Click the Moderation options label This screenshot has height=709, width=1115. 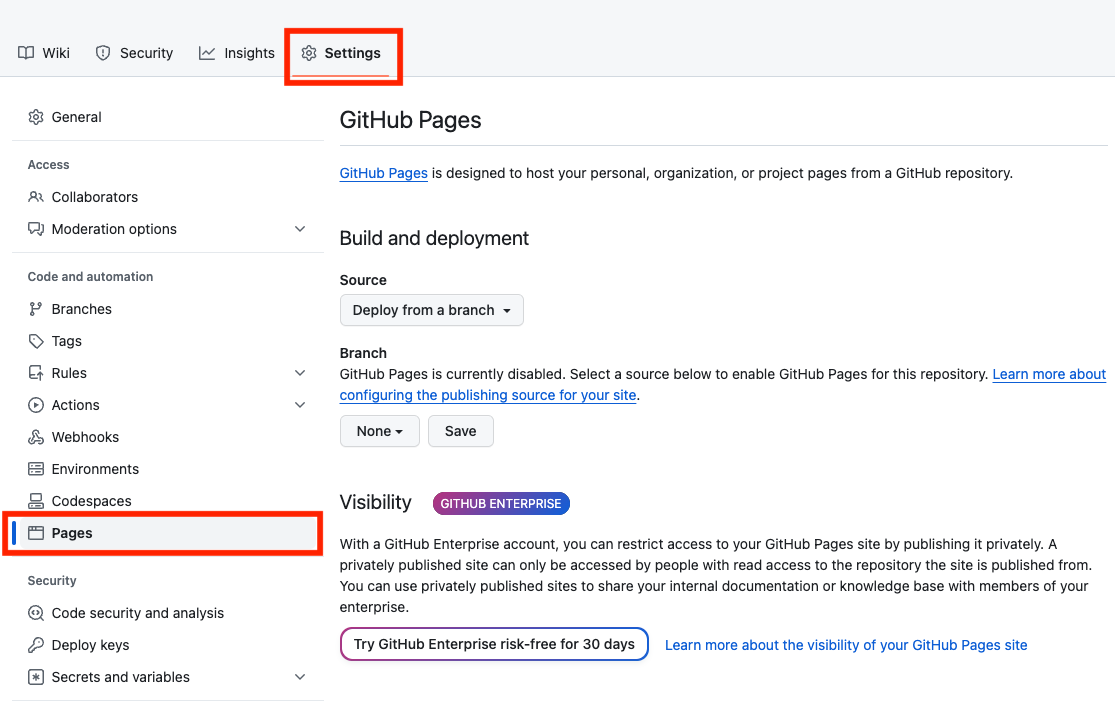pos(114,229)
